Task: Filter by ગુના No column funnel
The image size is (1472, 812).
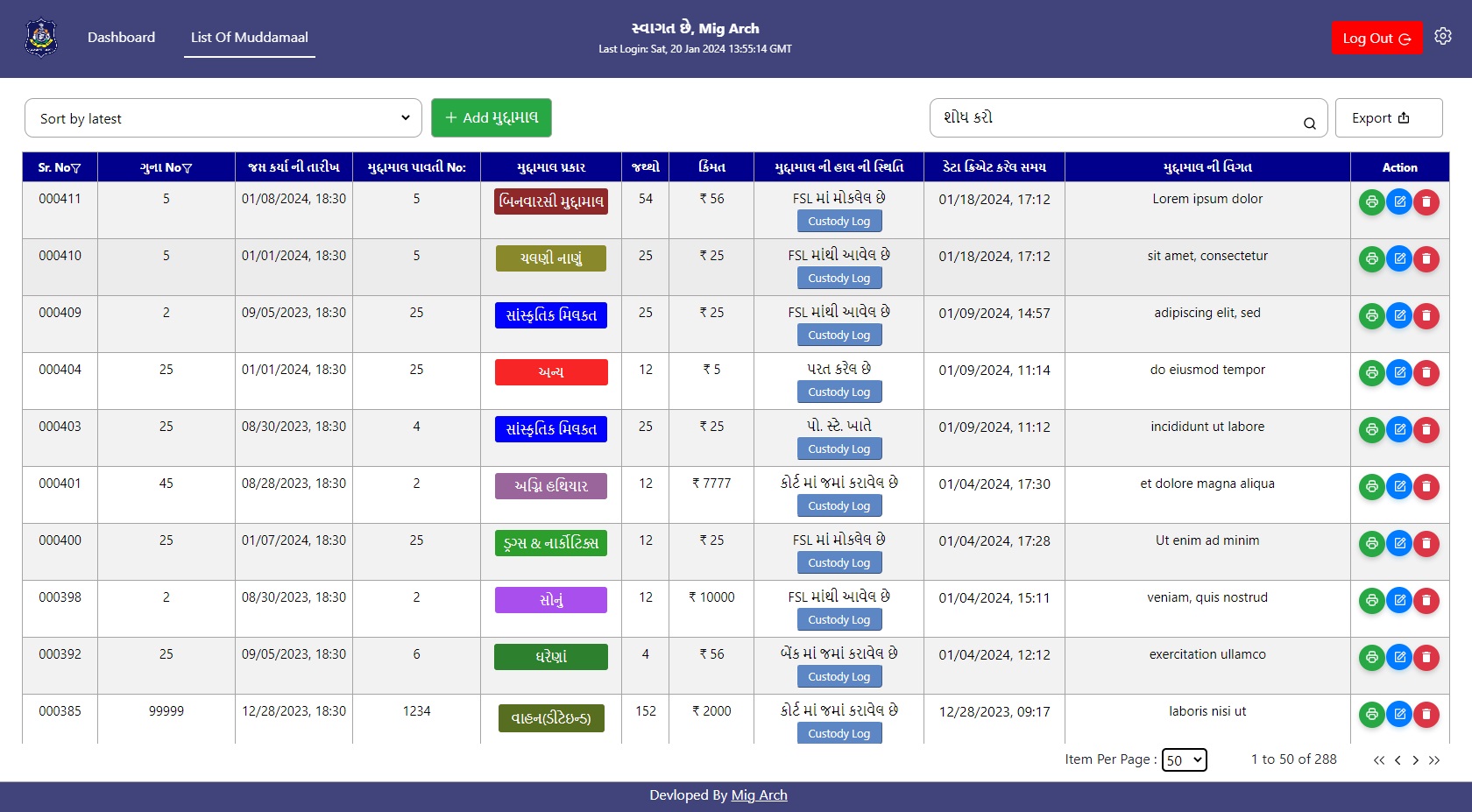Action: click(x=187, y=168)
